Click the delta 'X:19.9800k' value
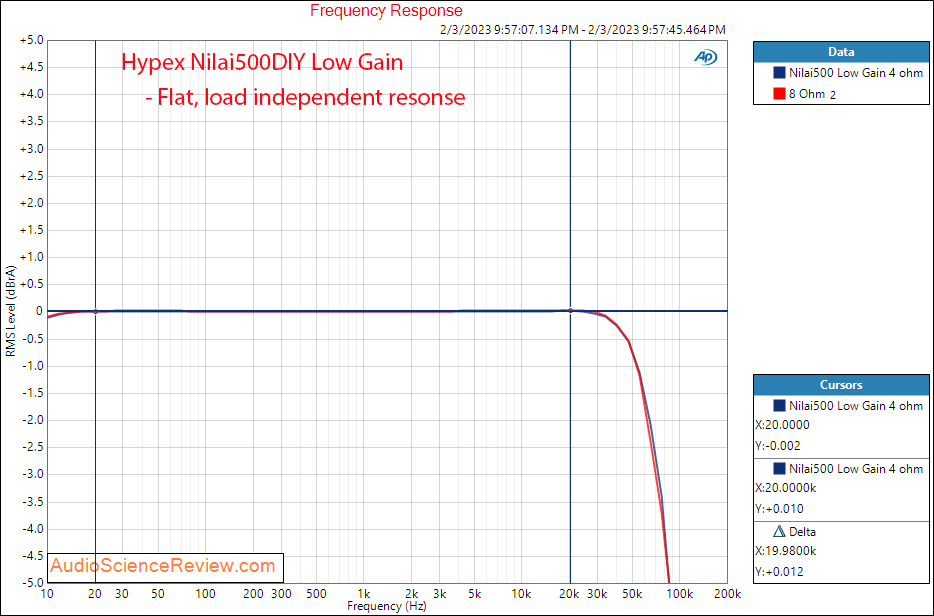 (x=786, y=551)
